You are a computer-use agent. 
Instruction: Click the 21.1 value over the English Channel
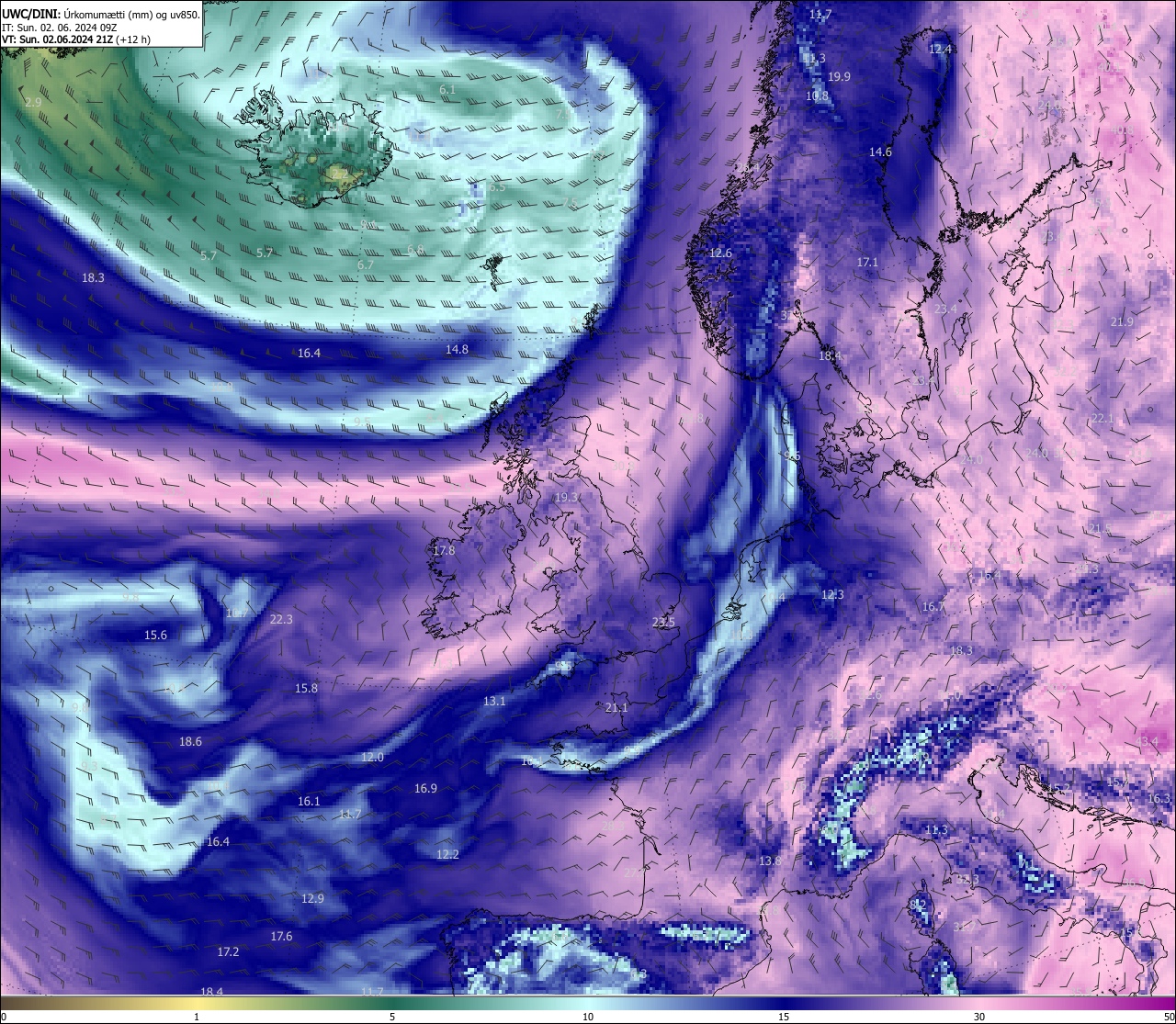pyautogui.click(x=616, y=708)
